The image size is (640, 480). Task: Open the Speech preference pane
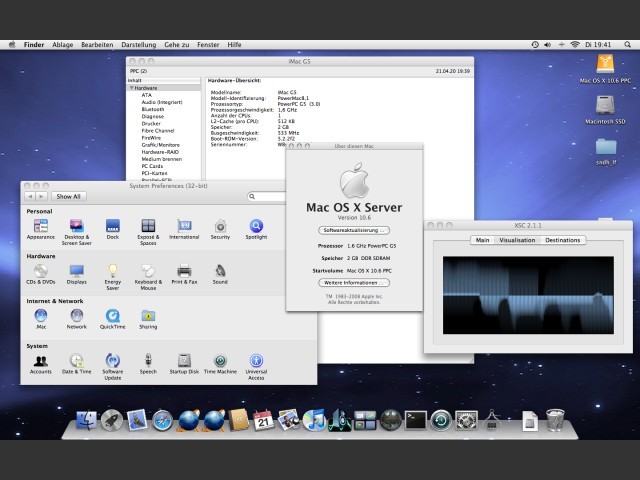148,364
